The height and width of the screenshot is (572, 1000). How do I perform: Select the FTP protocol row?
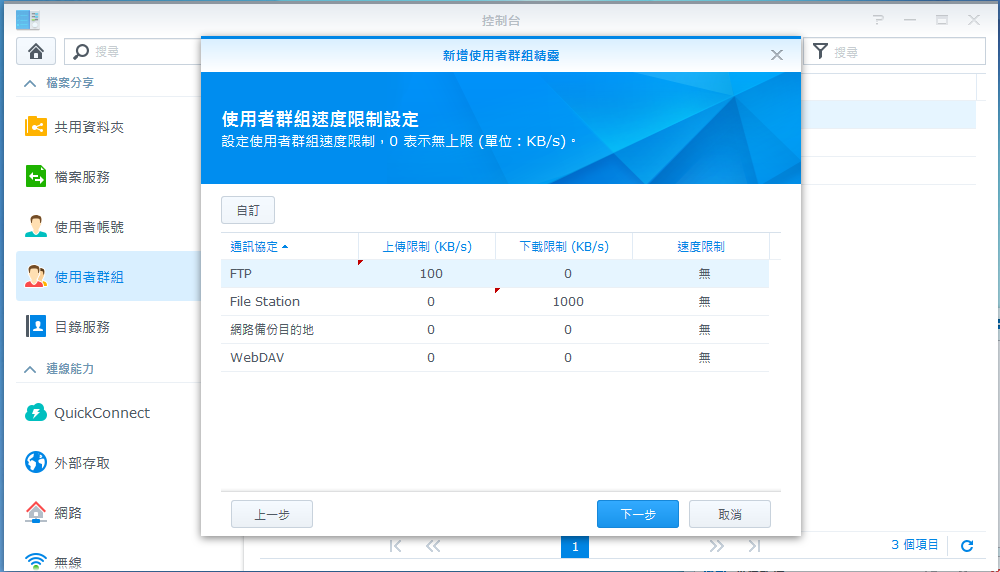[x=495, y=274]
